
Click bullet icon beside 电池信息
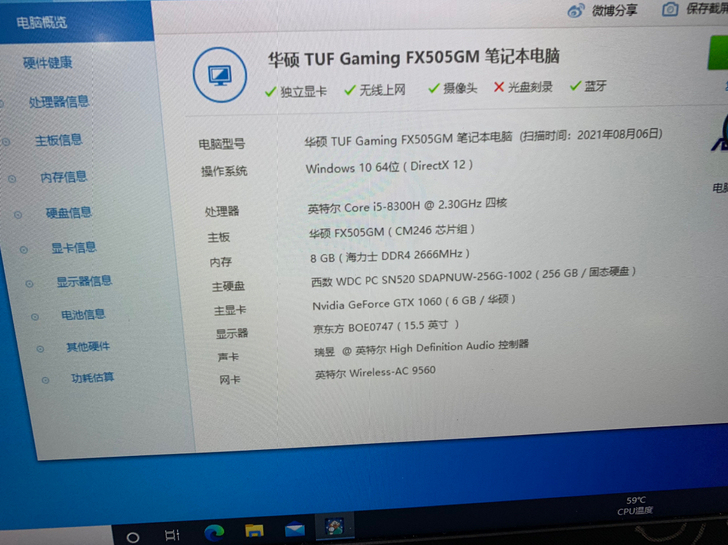tap(35, 317)
